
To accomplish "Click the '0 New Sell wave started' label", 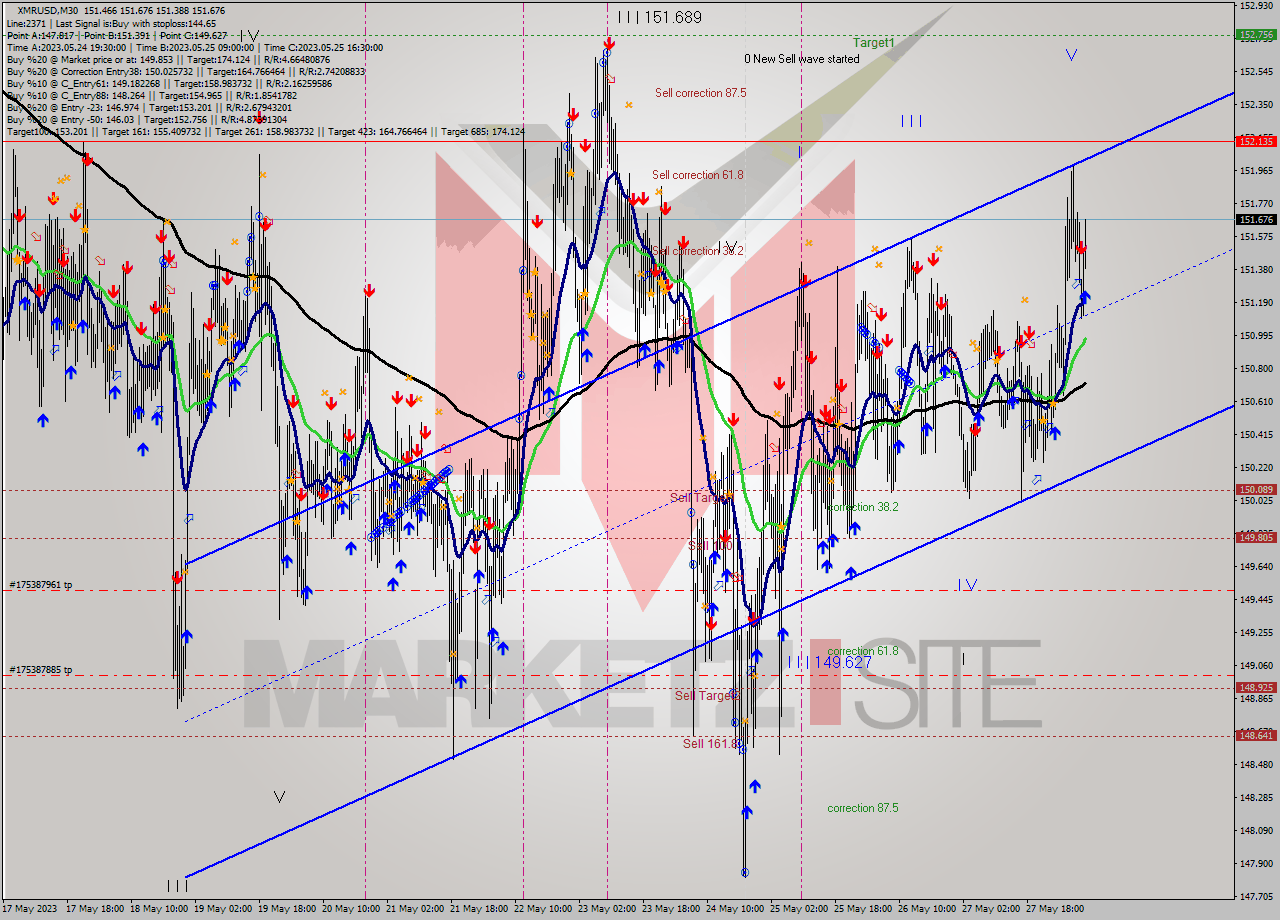I will (801, 59).
